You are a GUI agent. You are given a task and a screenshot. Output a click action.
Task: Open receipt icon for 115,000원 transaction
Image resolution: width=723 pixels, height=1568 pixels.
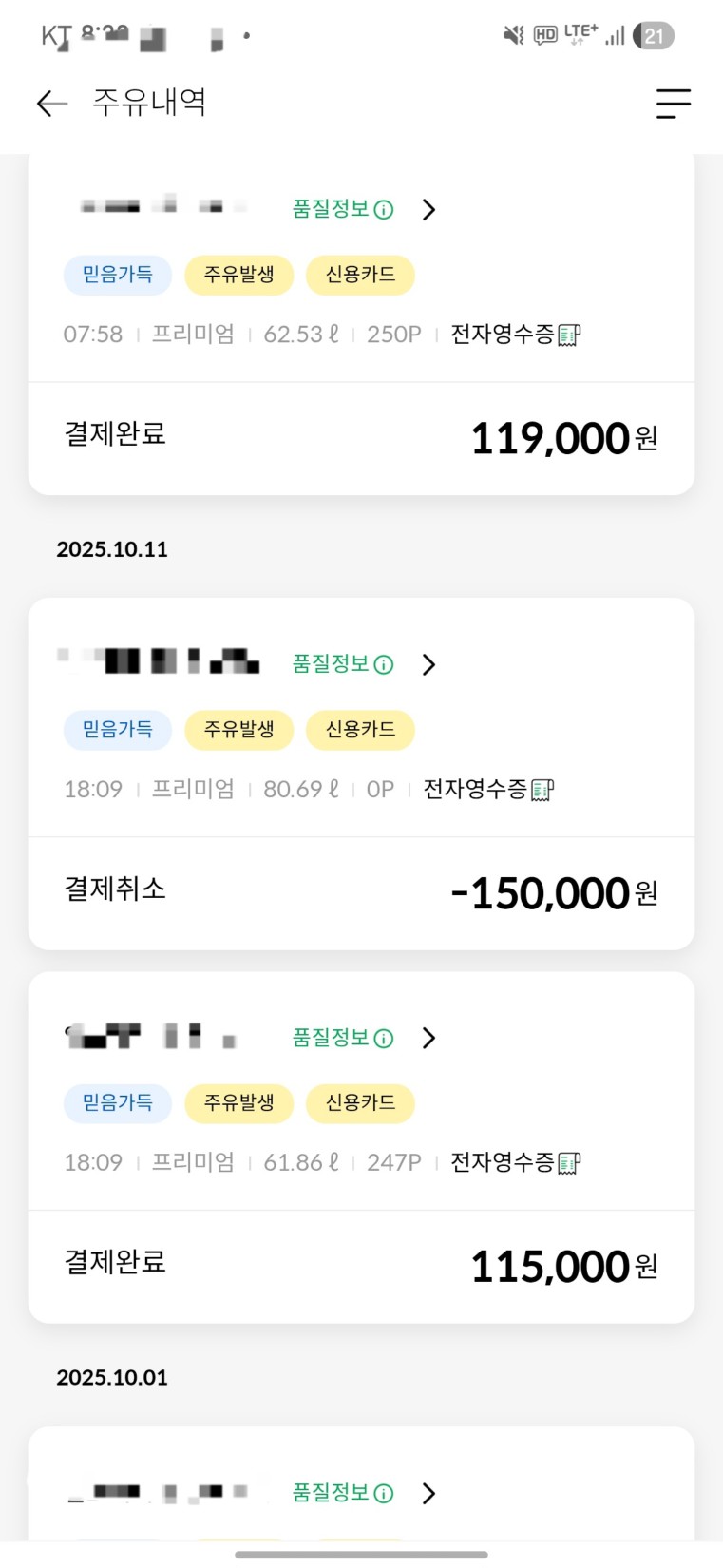point(569,1163)
